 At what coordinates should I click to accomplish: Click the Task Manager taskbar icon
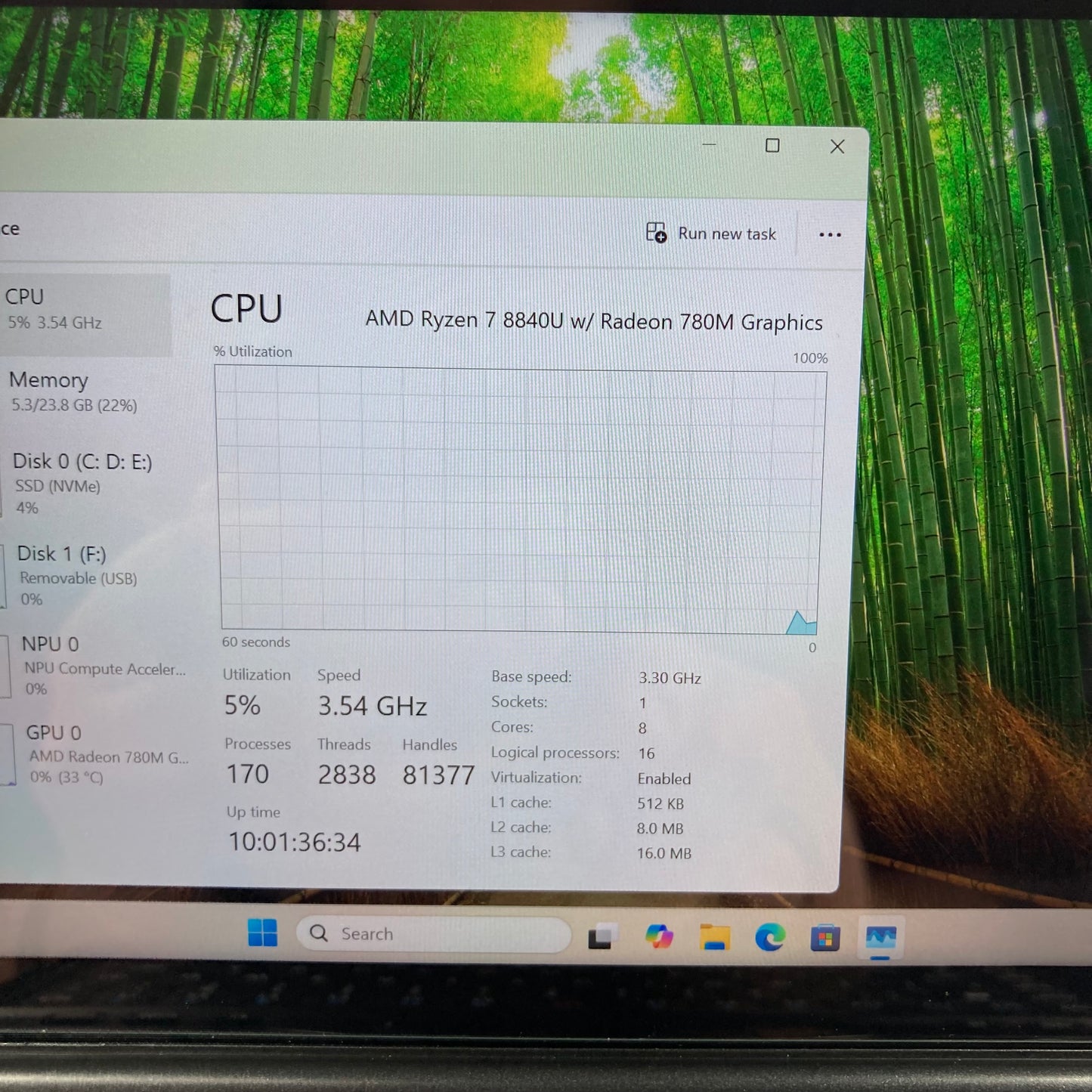[880, 939]
